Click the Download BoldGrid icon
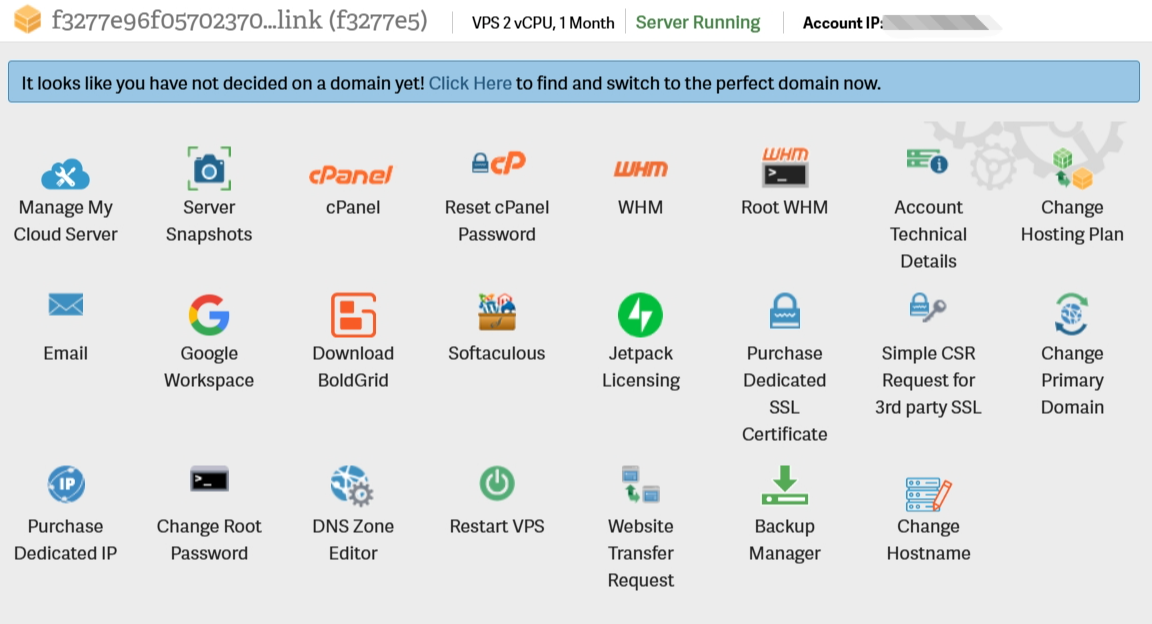Screen dimensions: 1152x624 353,315
